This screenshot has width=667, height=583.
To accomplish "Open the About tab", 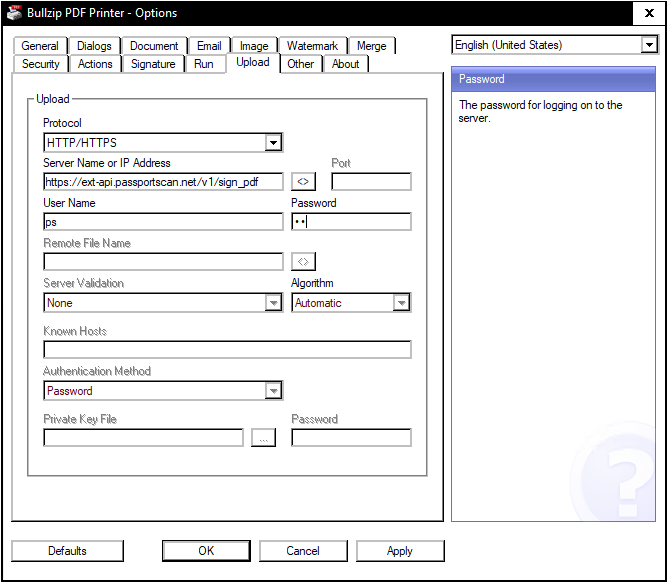I will (345, 64).
